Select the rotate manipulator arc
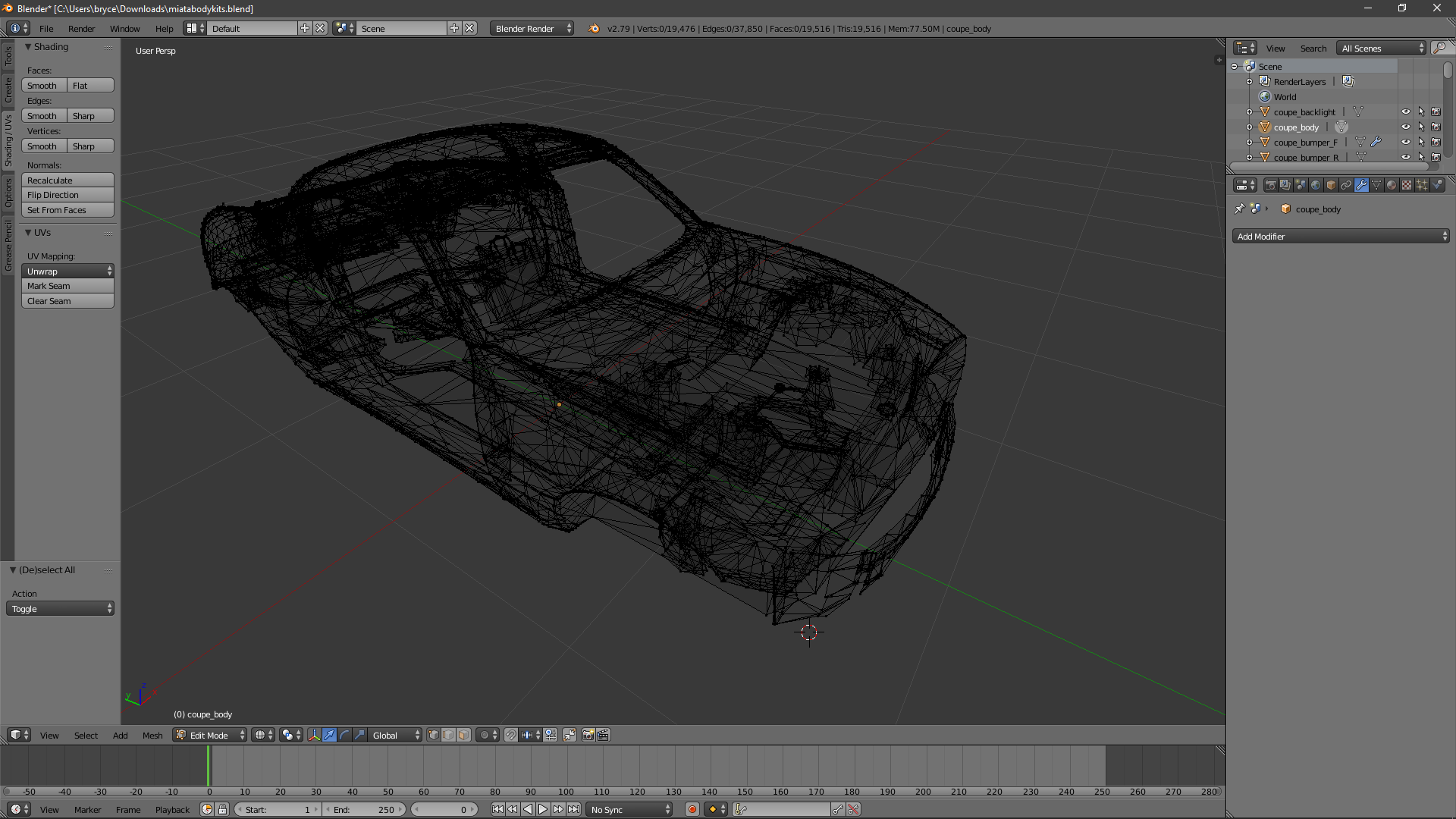The image size is (1456, 819). 344,735
